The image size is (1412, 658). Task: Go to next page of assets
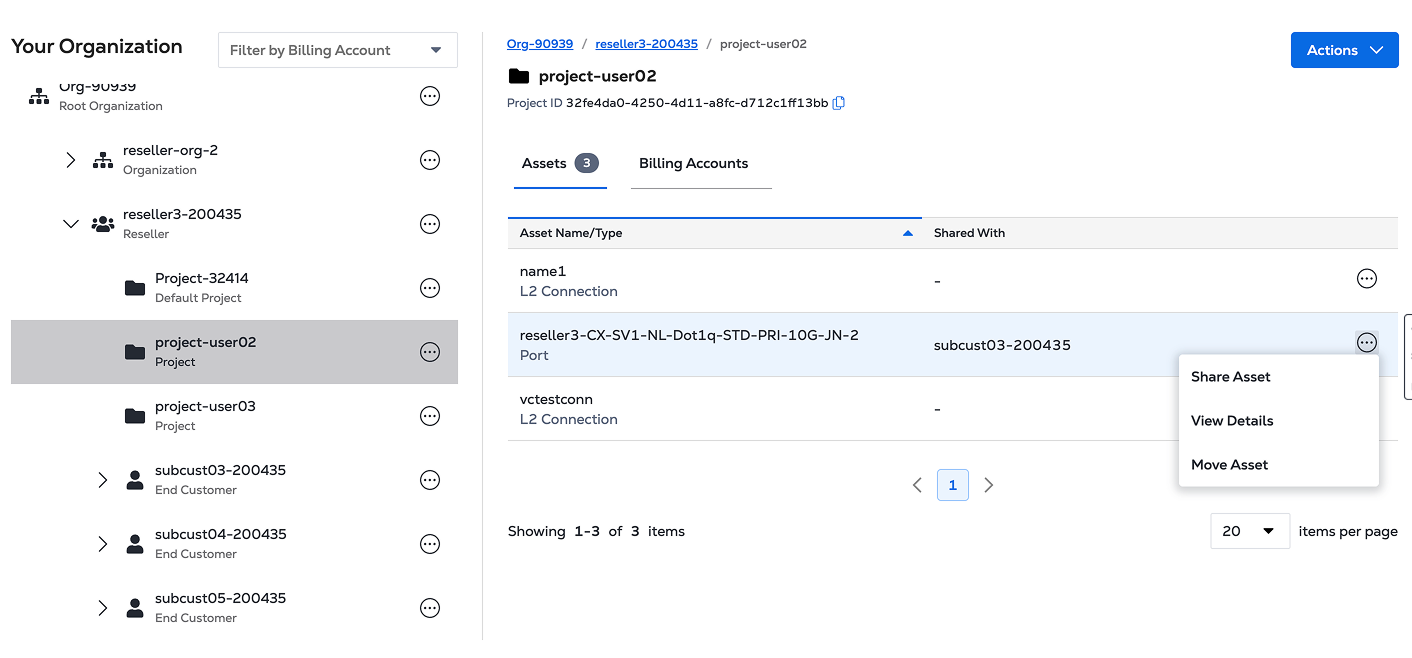(989, 485)
